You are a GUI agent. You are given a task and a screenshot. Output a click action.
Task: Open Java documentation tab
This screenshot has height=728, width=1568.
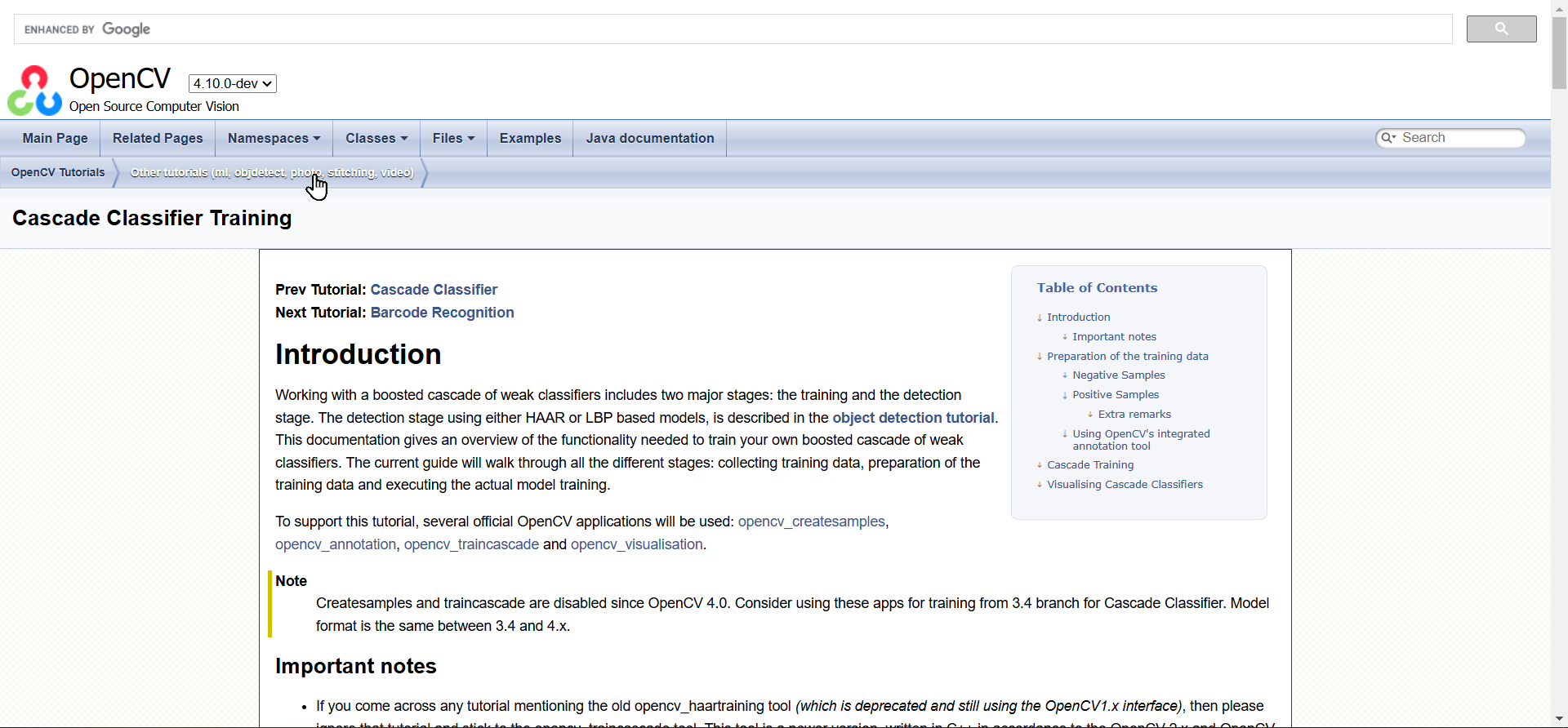pos(649,139)
